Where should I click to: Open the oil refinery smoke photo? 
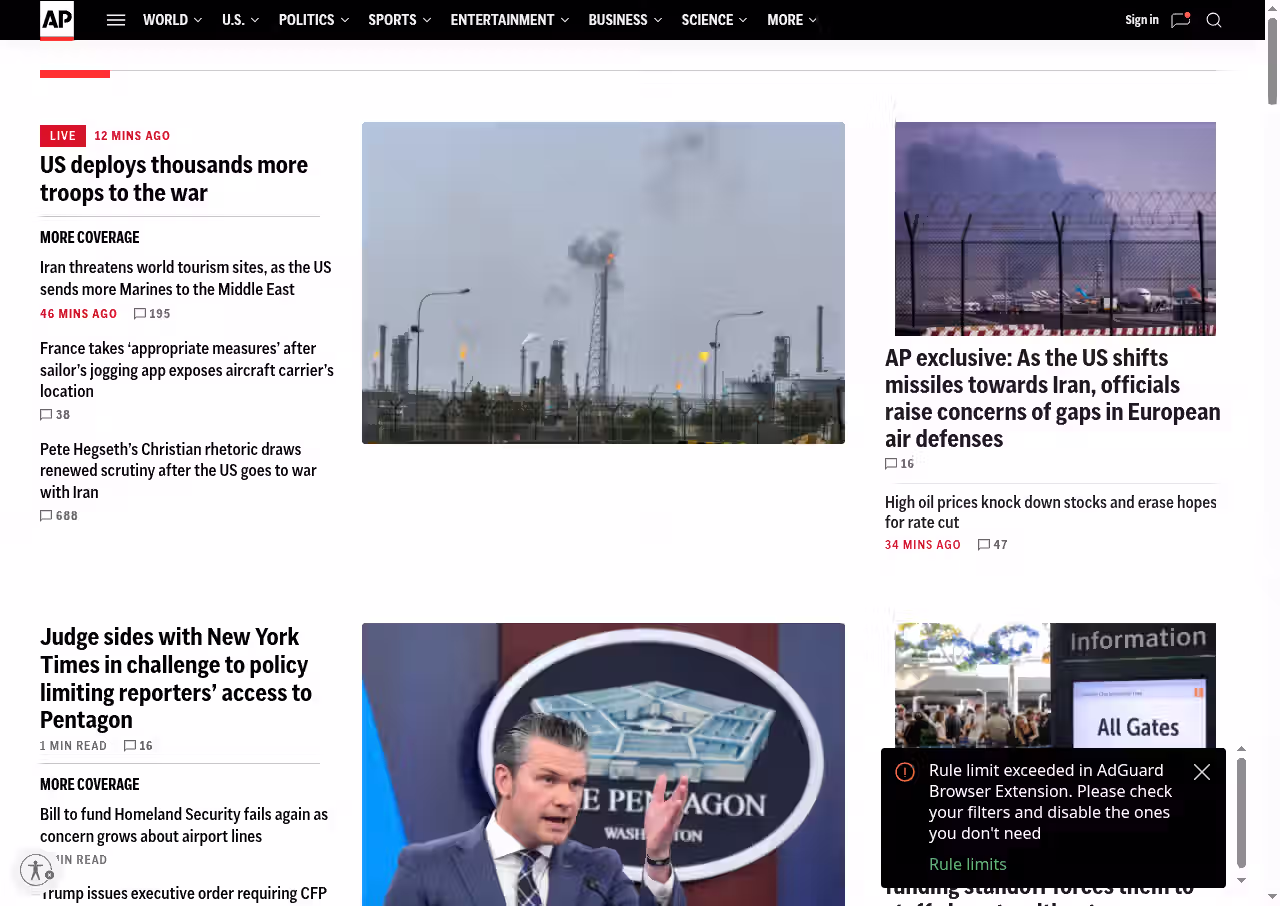603,283
